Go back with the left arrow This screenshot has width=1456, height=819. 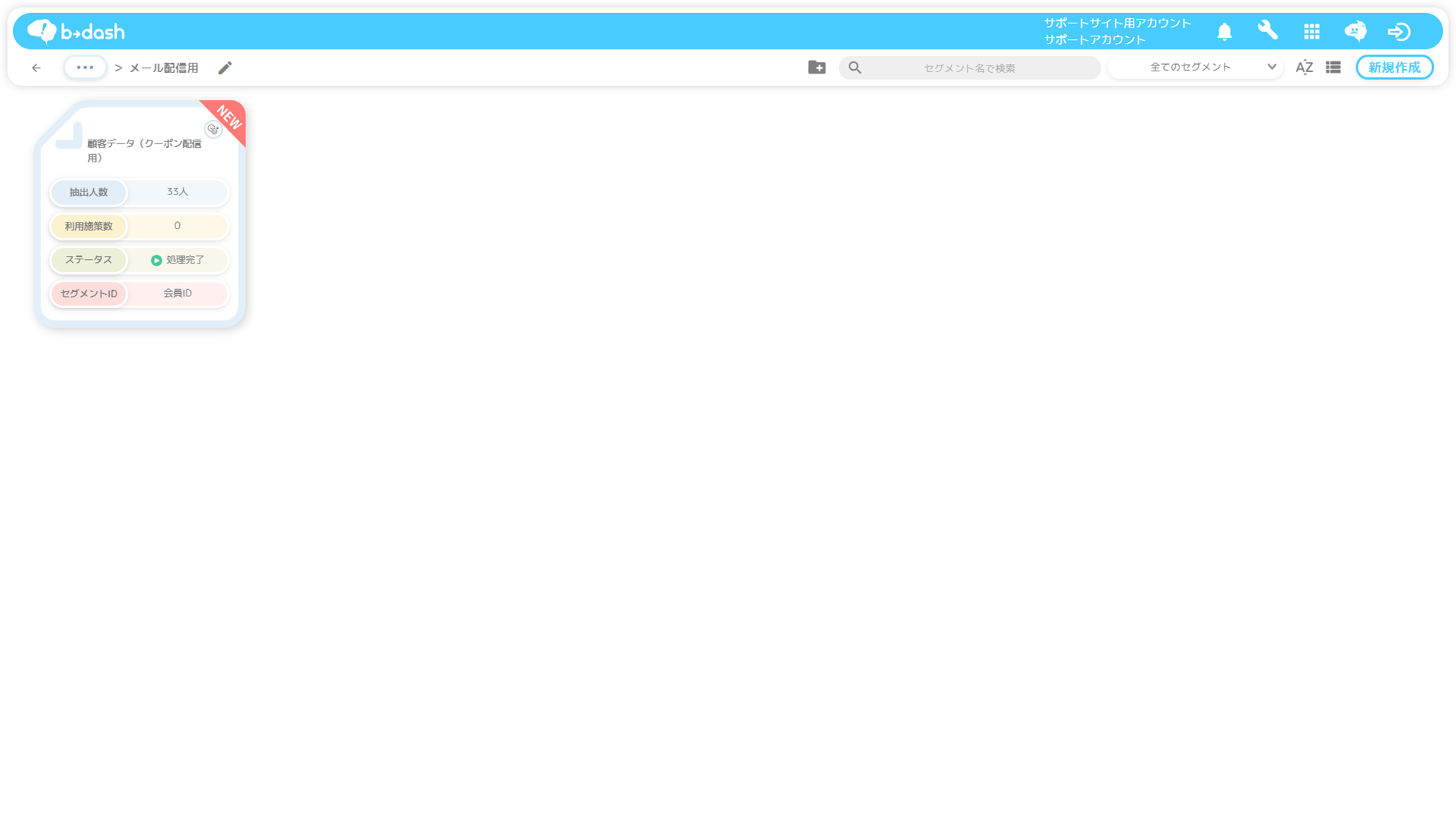click(36, 68)
